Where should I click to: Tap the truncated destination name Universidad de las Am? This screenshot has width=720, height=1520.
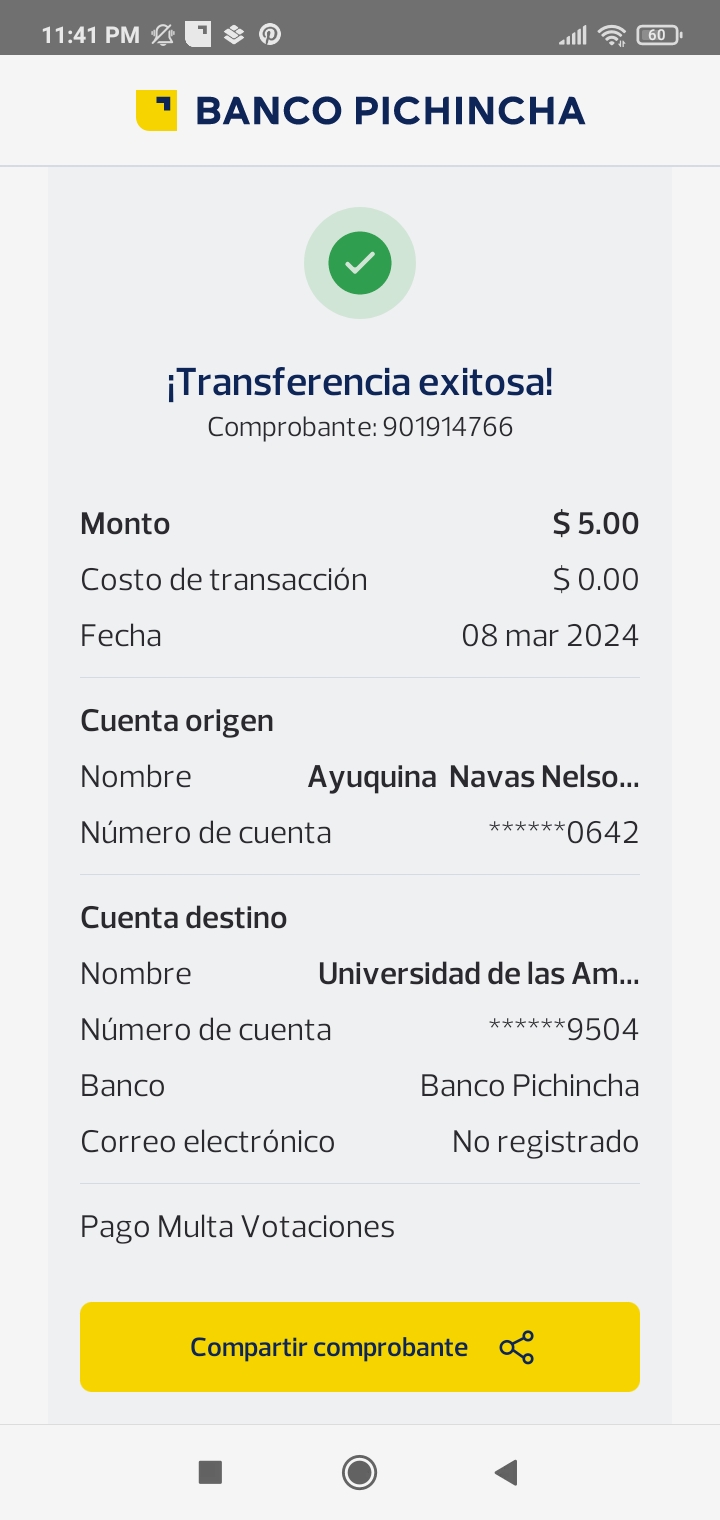coord(478,974)
